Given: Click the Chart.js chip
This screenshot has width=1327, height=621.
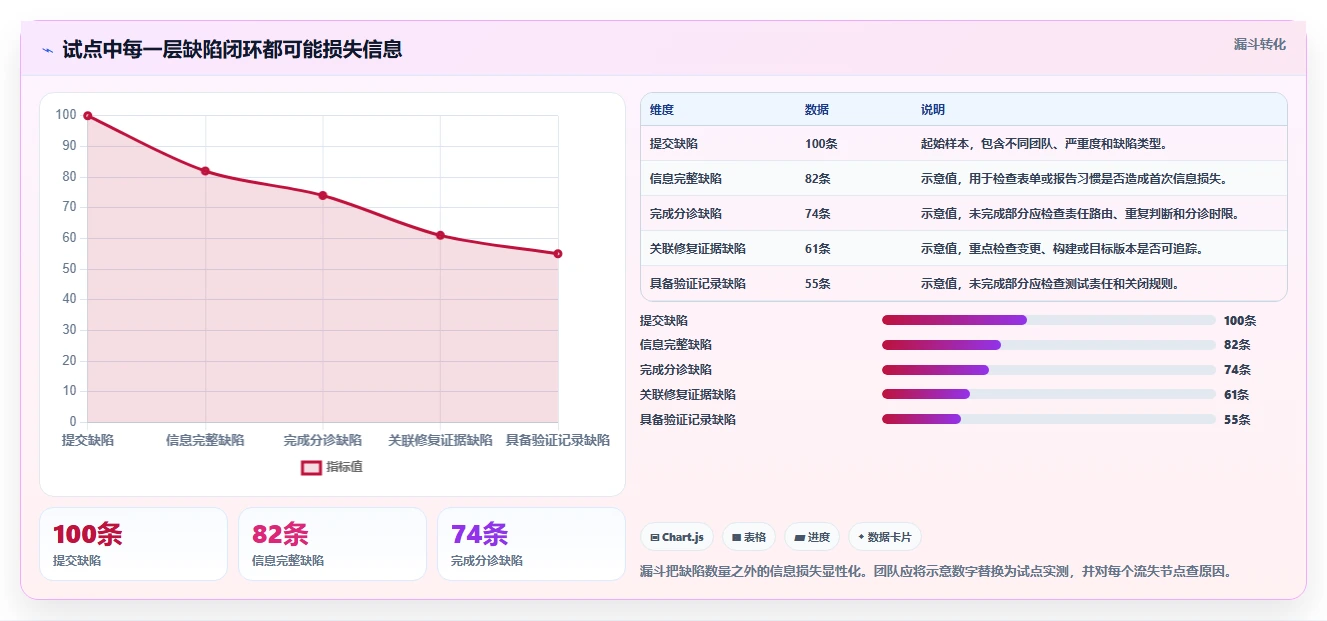Looking at the screenshot, I should (x=677, y=537).
